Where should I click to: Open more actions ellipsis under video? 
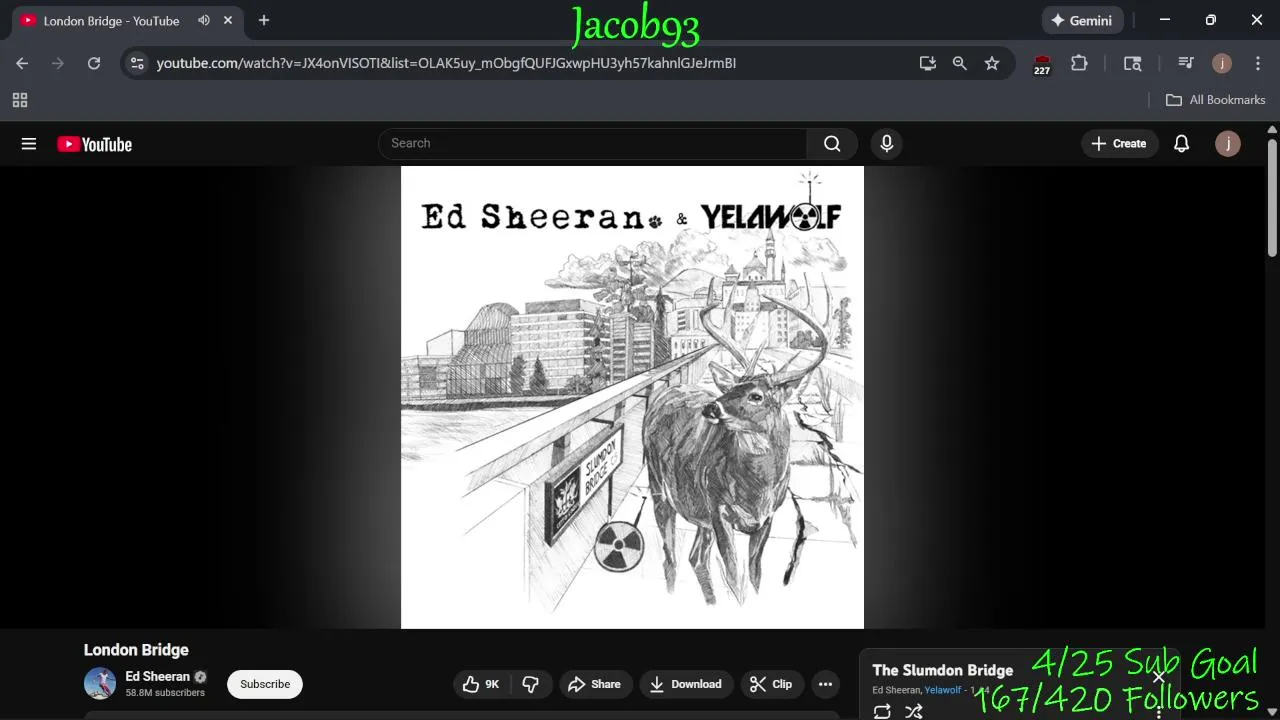click(x=825, y=684)
